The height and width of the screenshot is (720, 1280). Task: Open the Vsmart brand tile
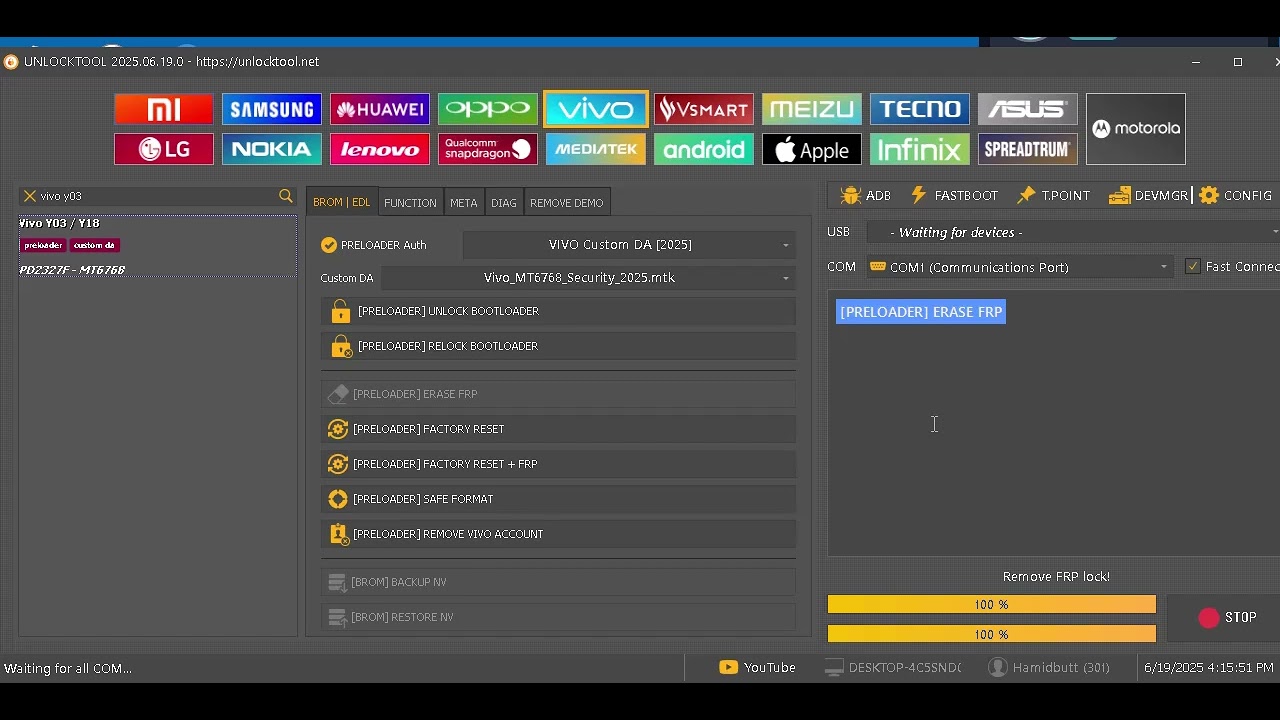click(x=704, y=109)
